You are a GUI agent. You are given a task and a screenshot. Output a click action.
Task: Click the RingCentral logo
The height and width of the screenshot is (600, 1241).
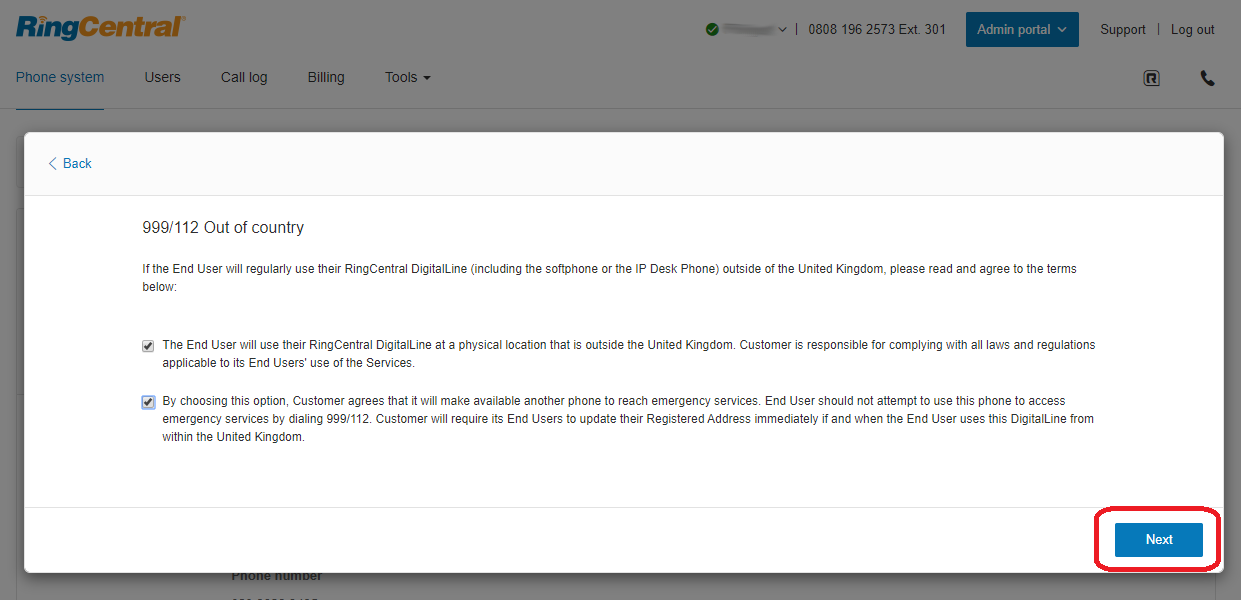[x=100, y=27]
